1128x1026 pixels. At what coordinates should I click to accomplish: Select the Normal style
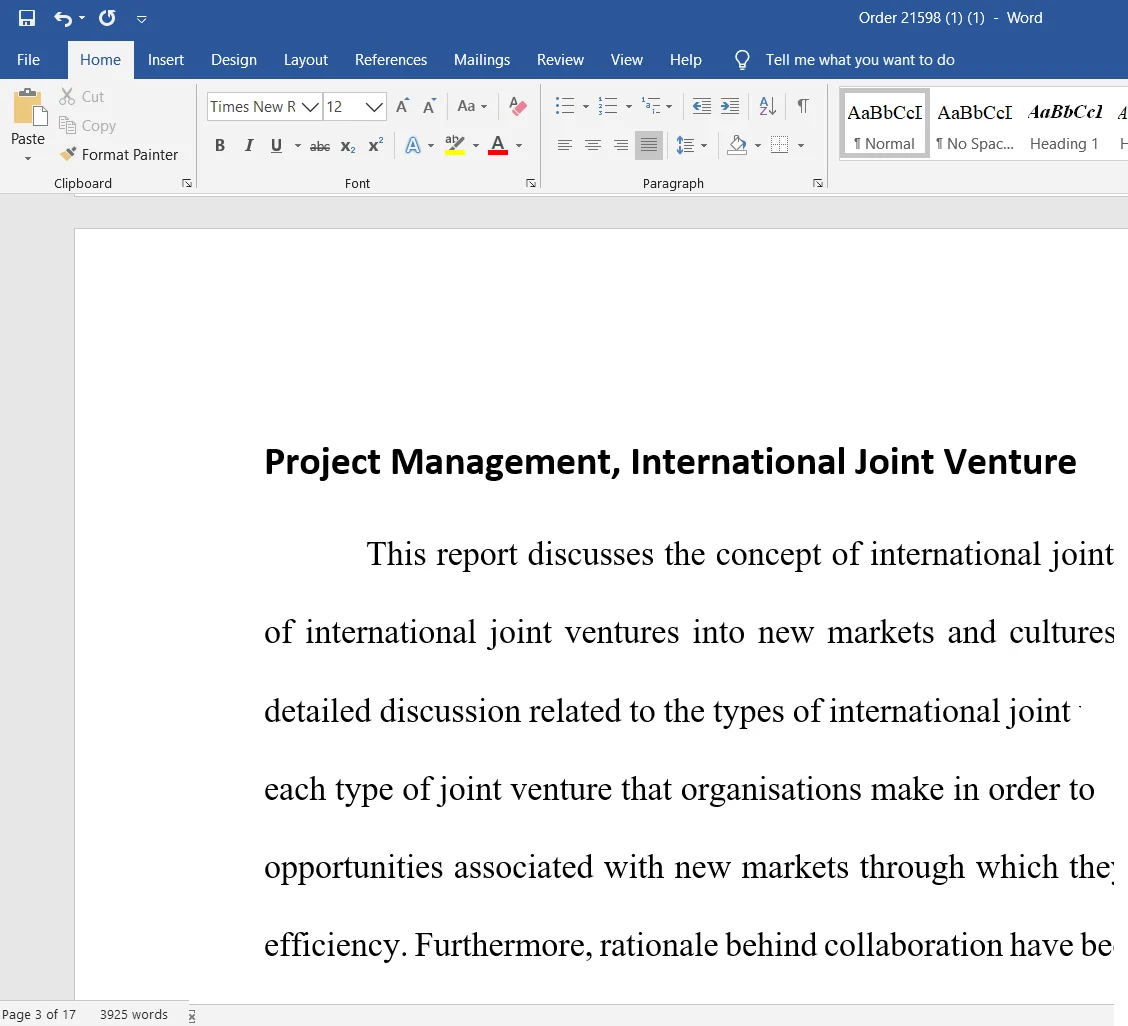(884, 124)
